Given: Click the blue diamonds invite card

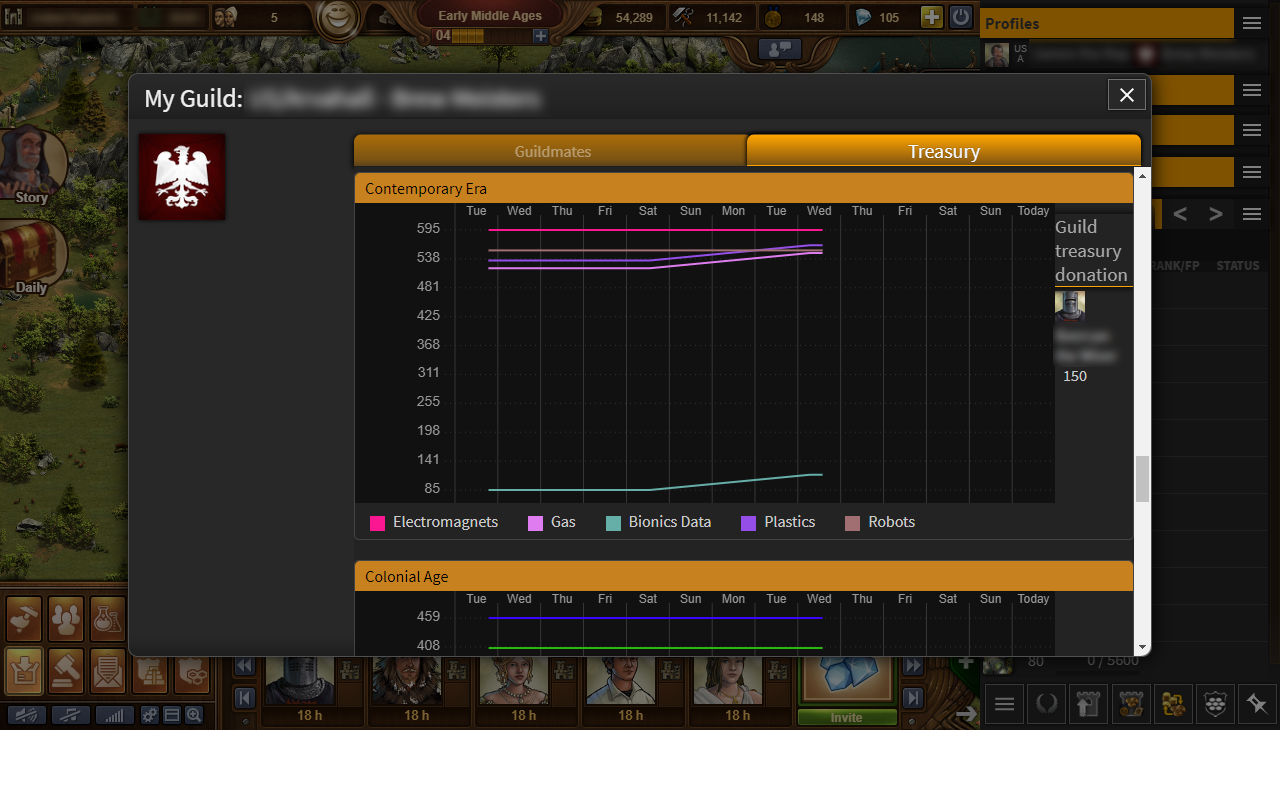Looking at the screenshot, I should click(846, 680).
